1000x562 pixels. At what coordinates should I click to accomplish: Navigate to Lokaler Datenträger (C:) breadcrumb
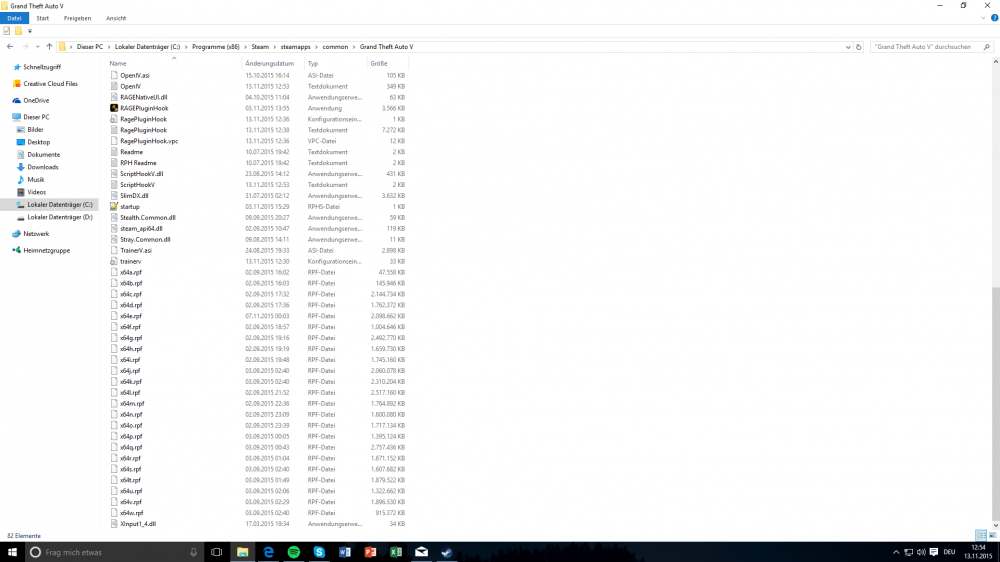tap(147, 47)
